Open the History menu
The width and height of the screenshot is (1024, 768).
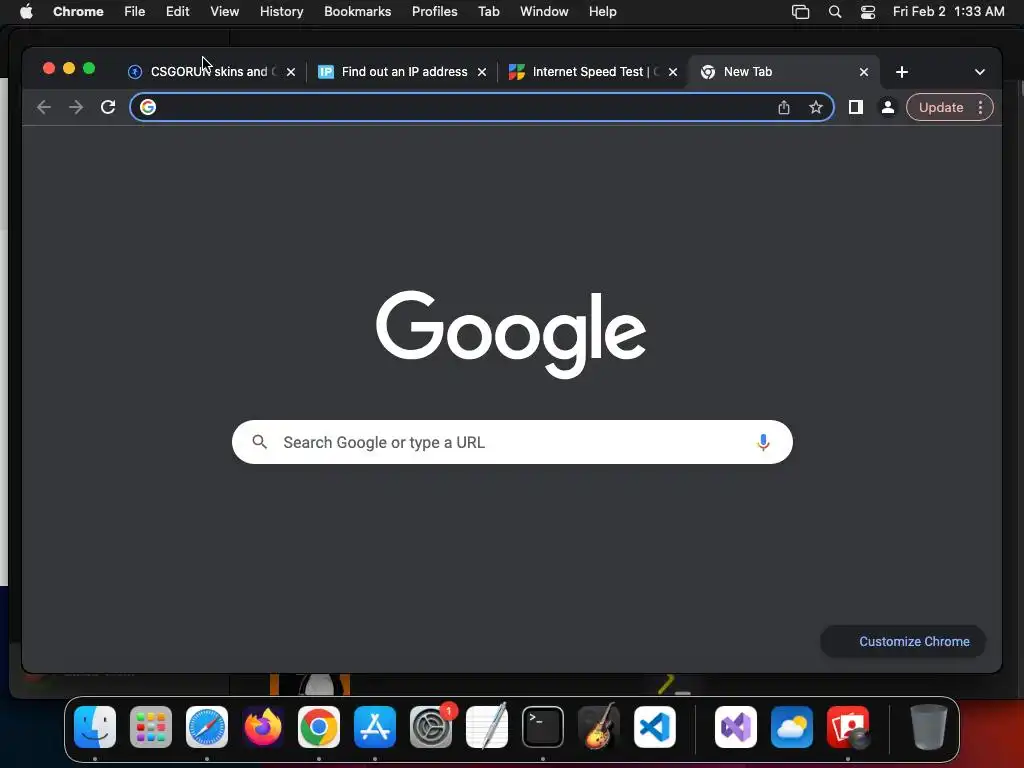[x=281, y=12]
